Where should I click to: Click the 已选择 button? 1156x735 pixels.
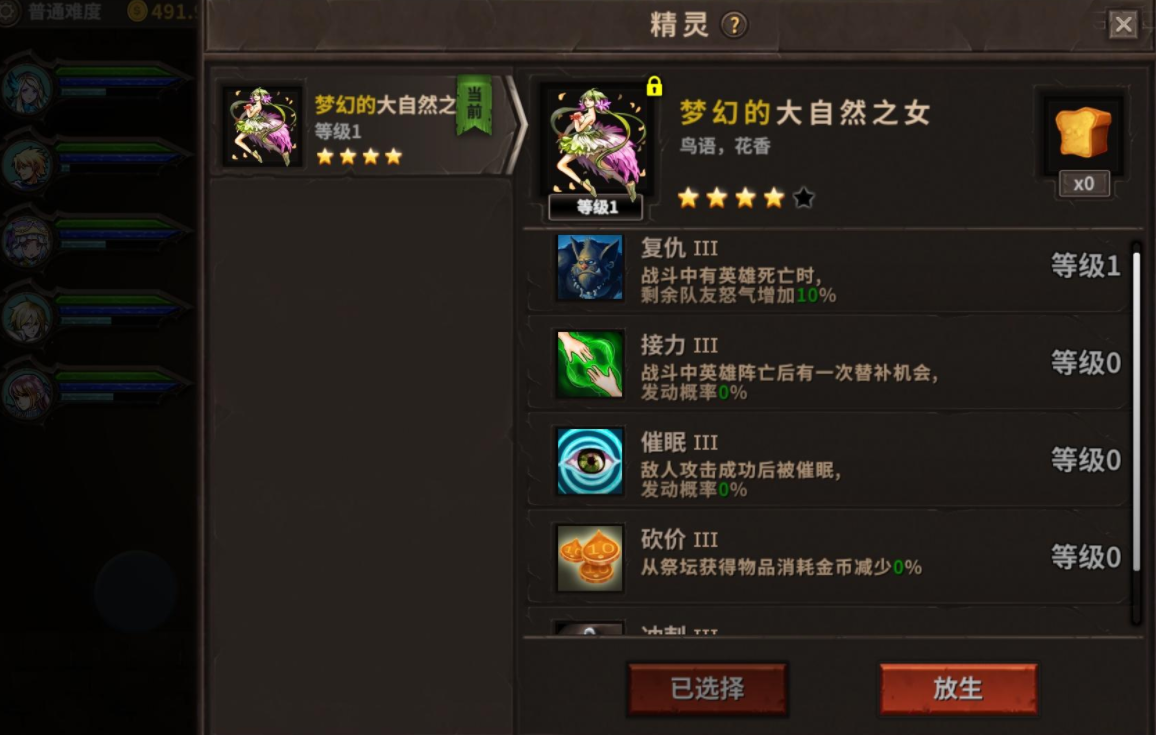click(x=707, y=689)
